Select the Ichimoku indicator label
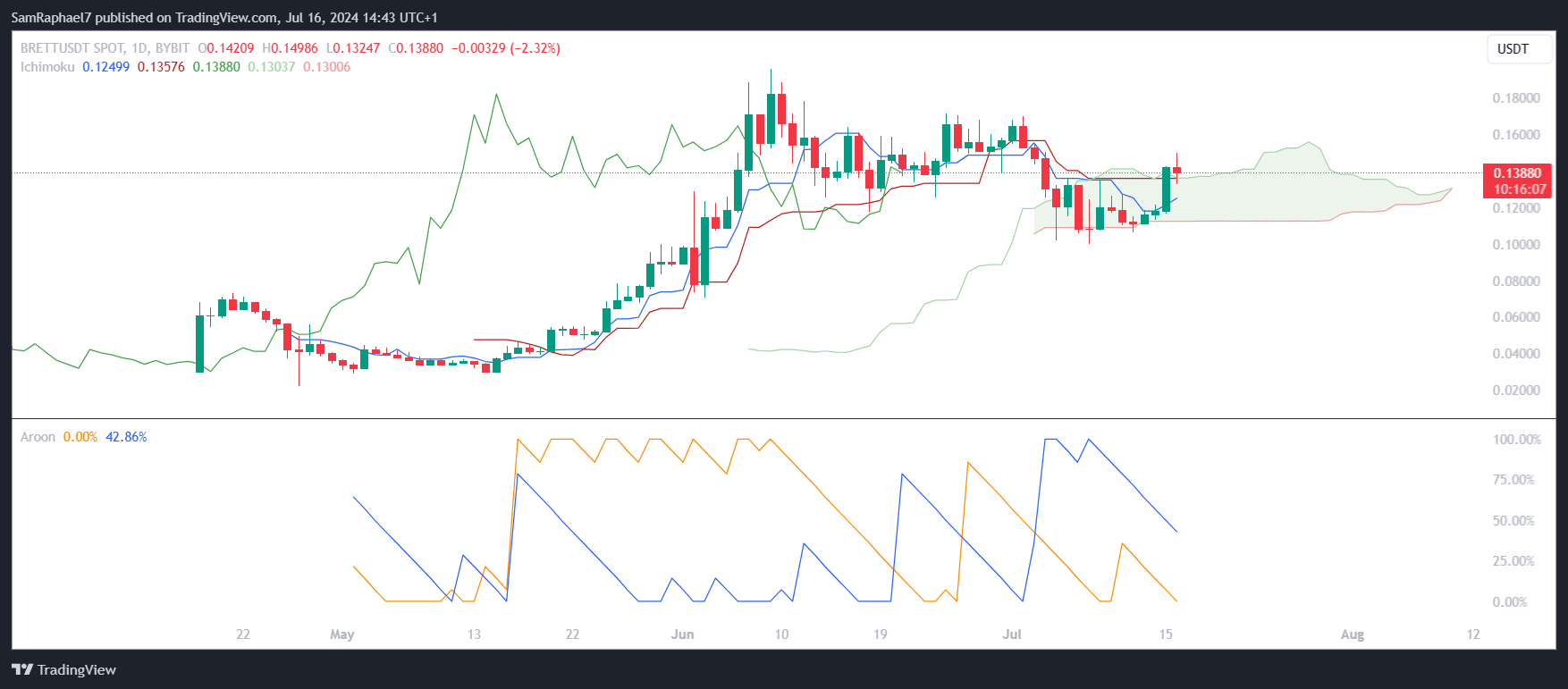 click(47, 67)
